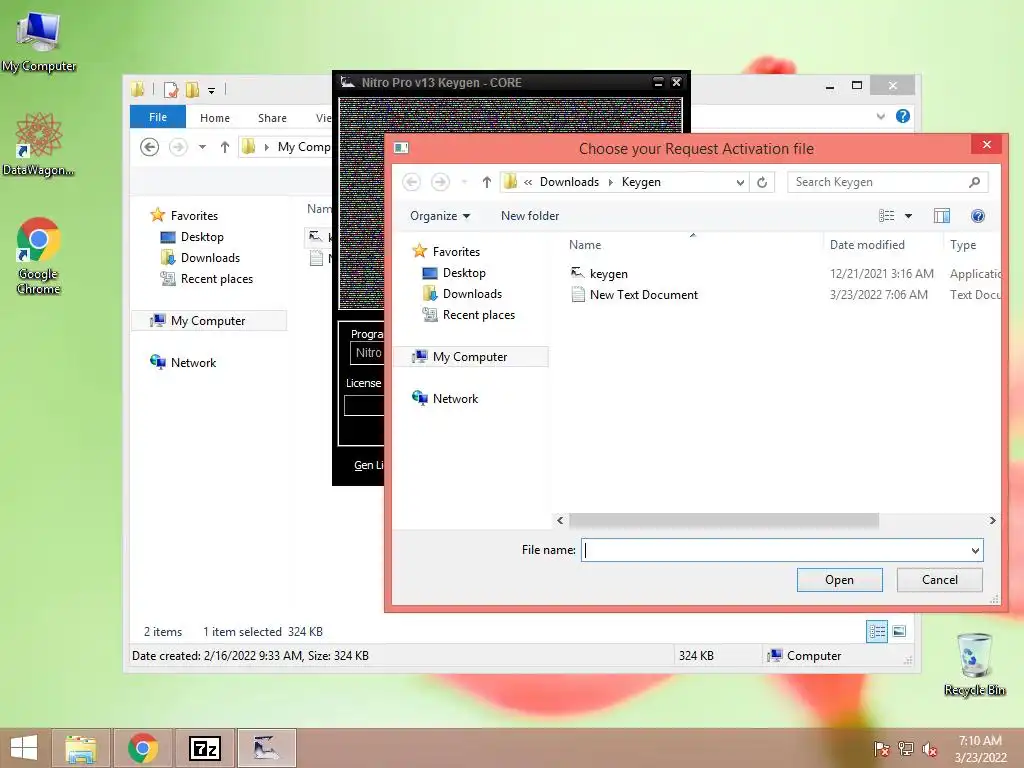This screenshot has height=768, width=1024.
Task: Select the keygen app in the taskbar
Action: click(x=266, y=748)
